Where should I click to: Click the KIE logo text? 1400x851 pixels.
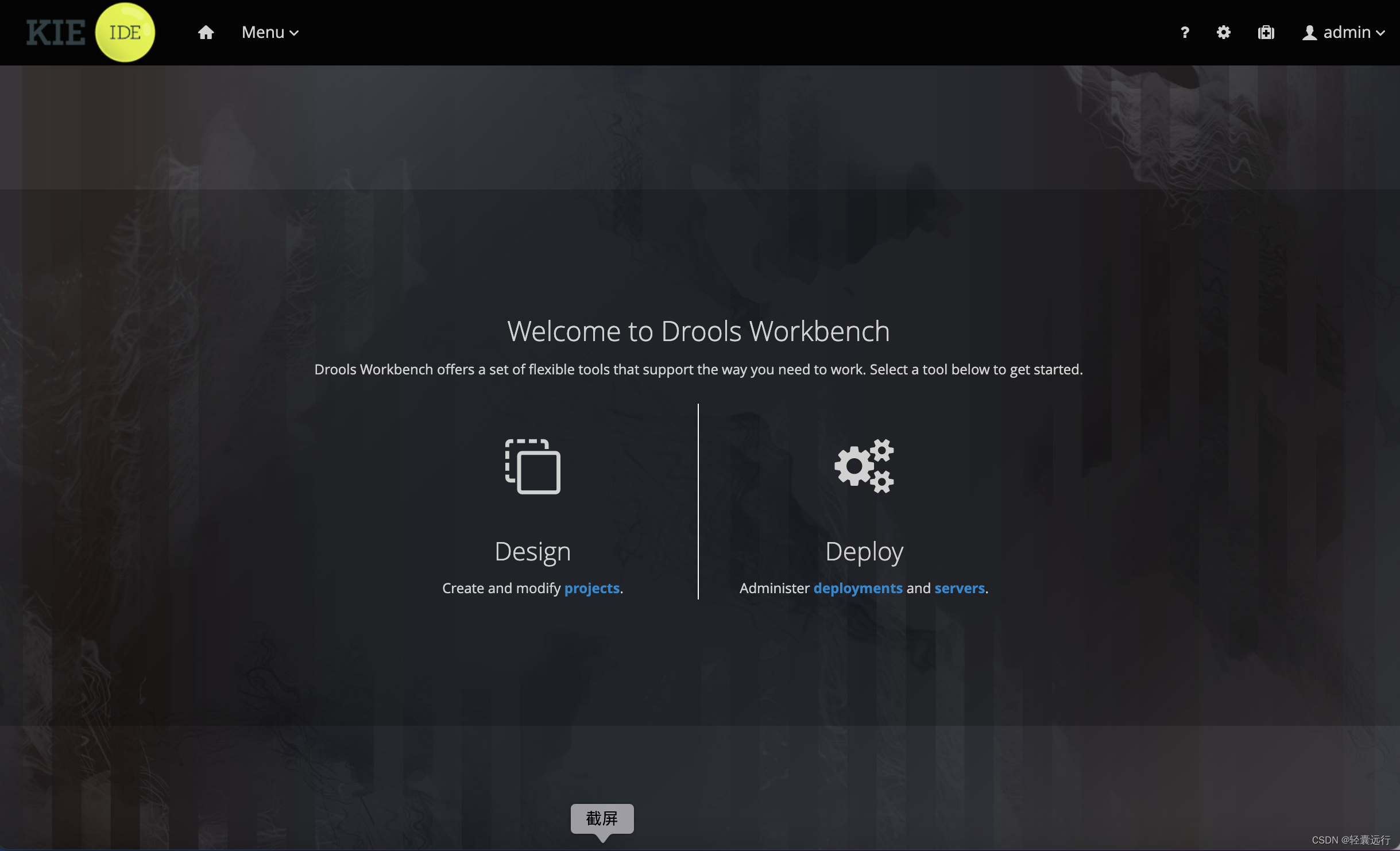[x=56, y=33]
